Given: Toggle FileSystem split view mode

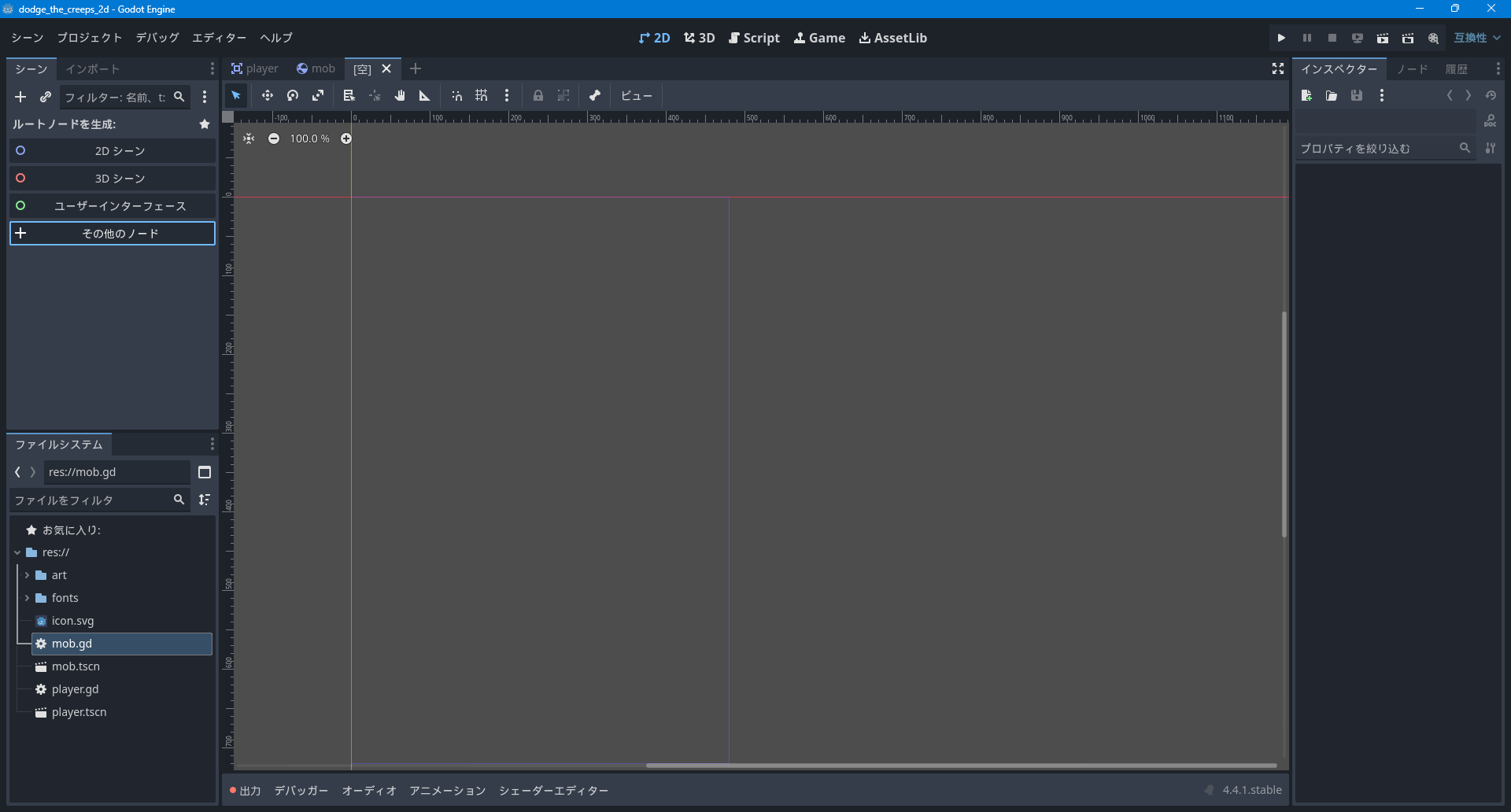Looking at the screenshot, I should (x=205, y=472).
